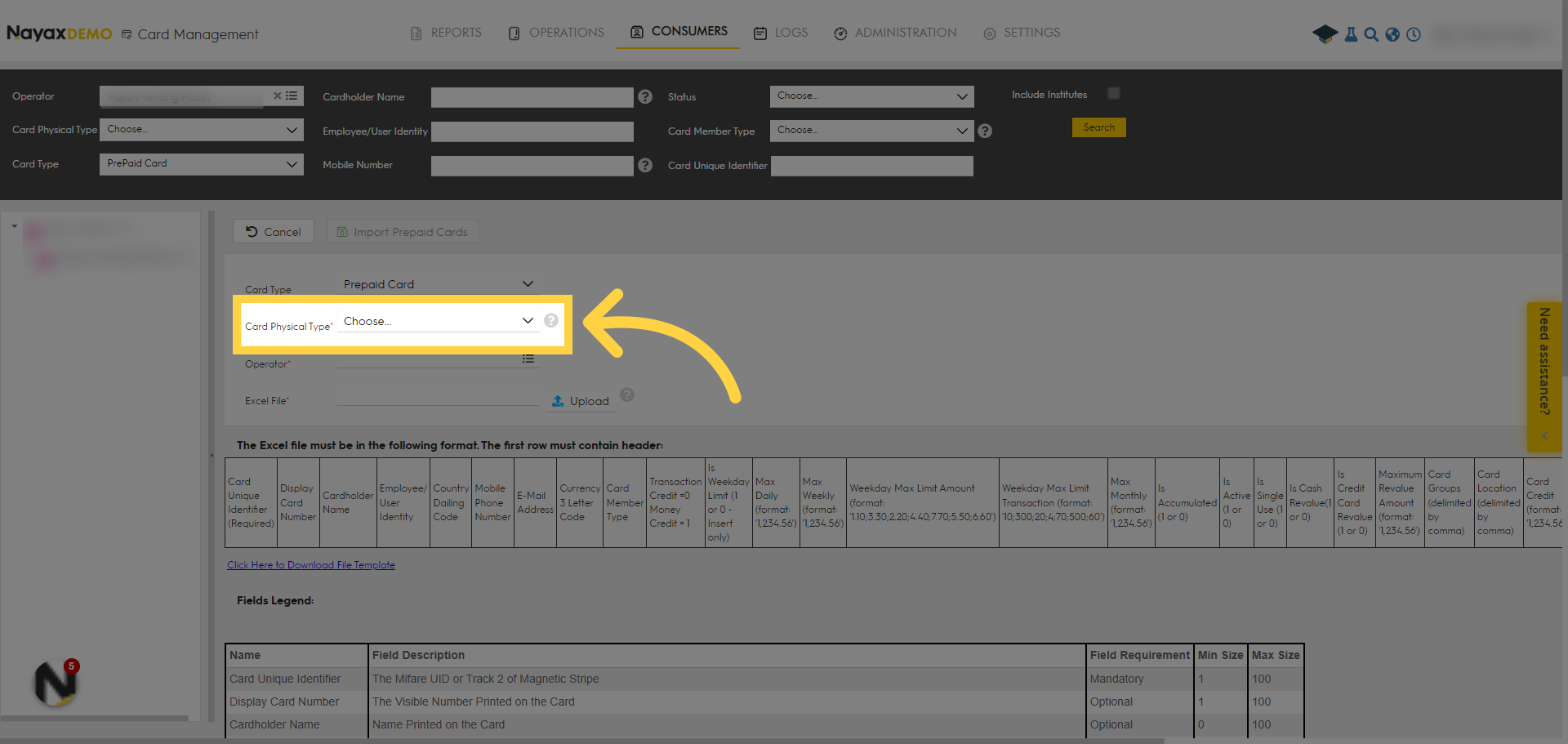Screen dimensions: 1568x744
Task: Click the 'Field Requirement' column header
Action: coord(1140,655)
